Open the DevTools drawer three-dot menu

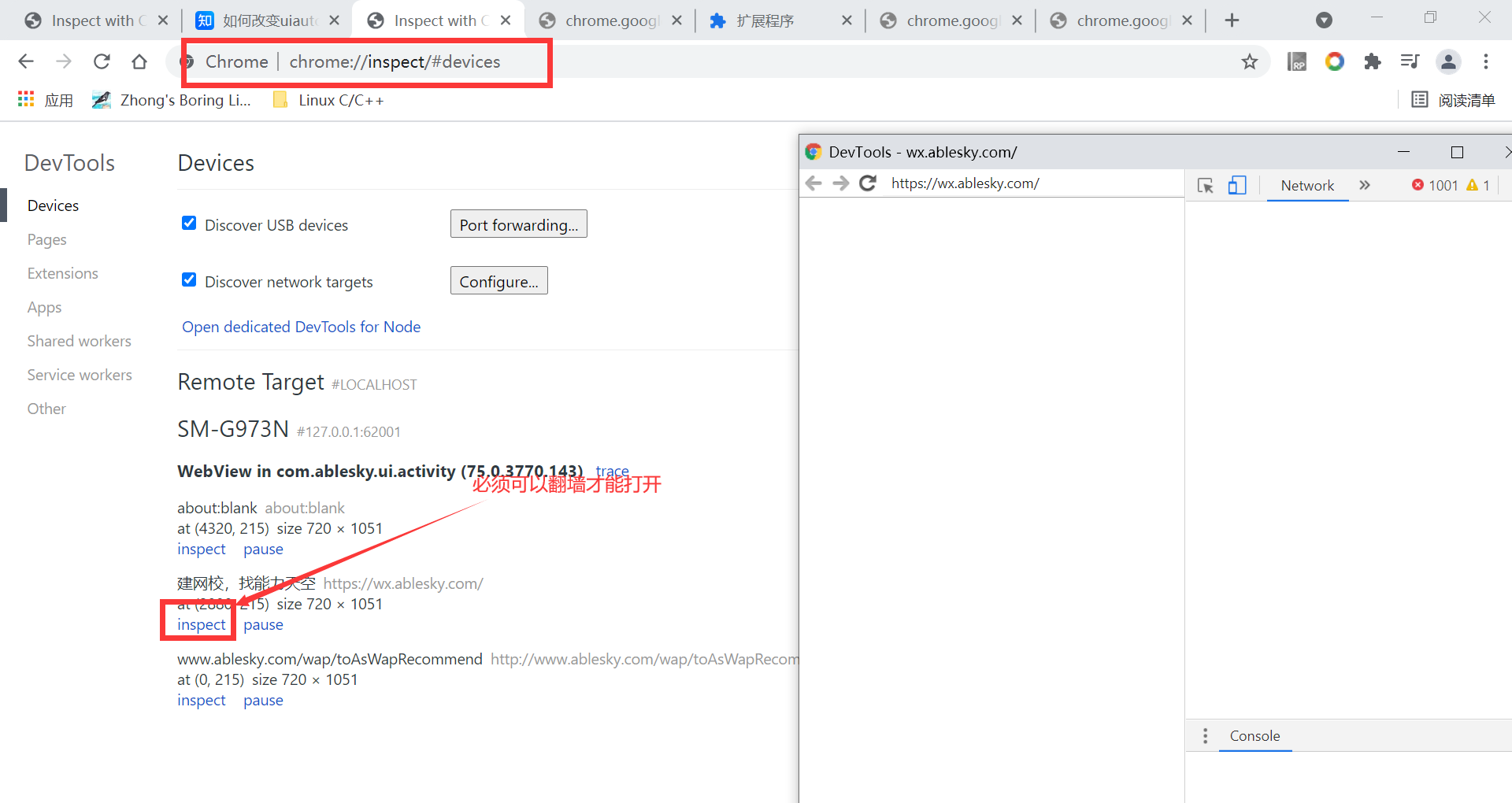pos(1205,736)
